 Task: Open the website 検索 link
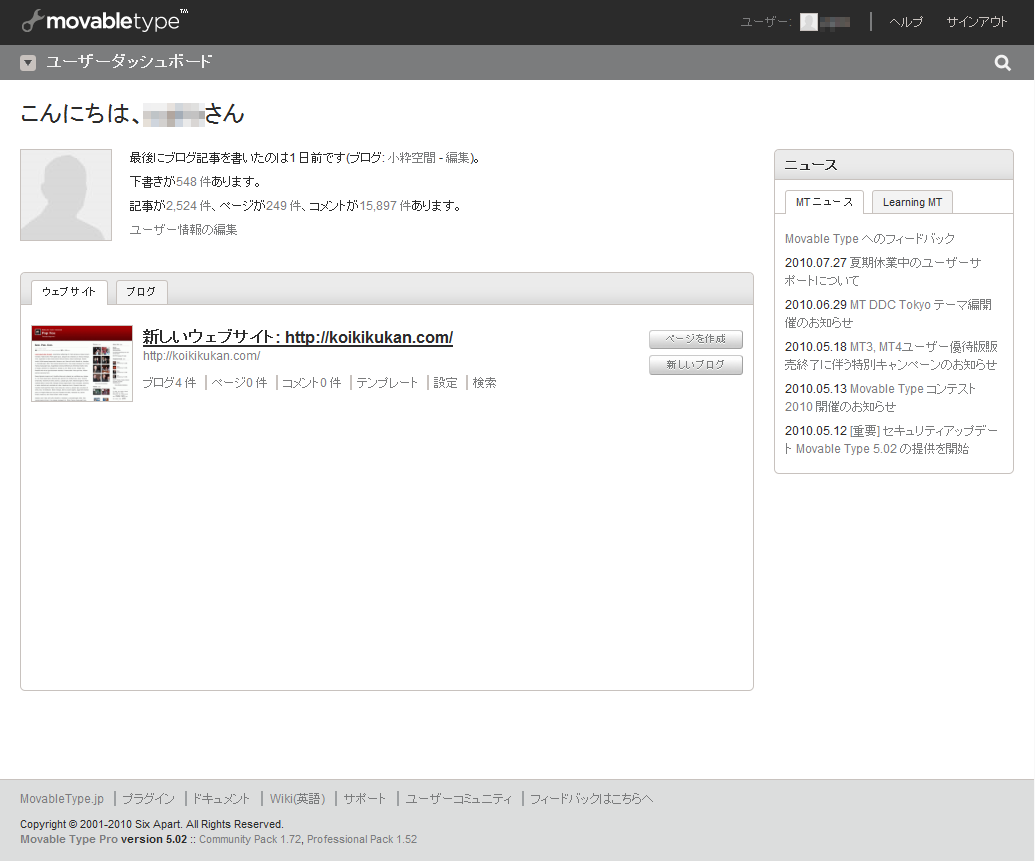[x=484, y=382]
